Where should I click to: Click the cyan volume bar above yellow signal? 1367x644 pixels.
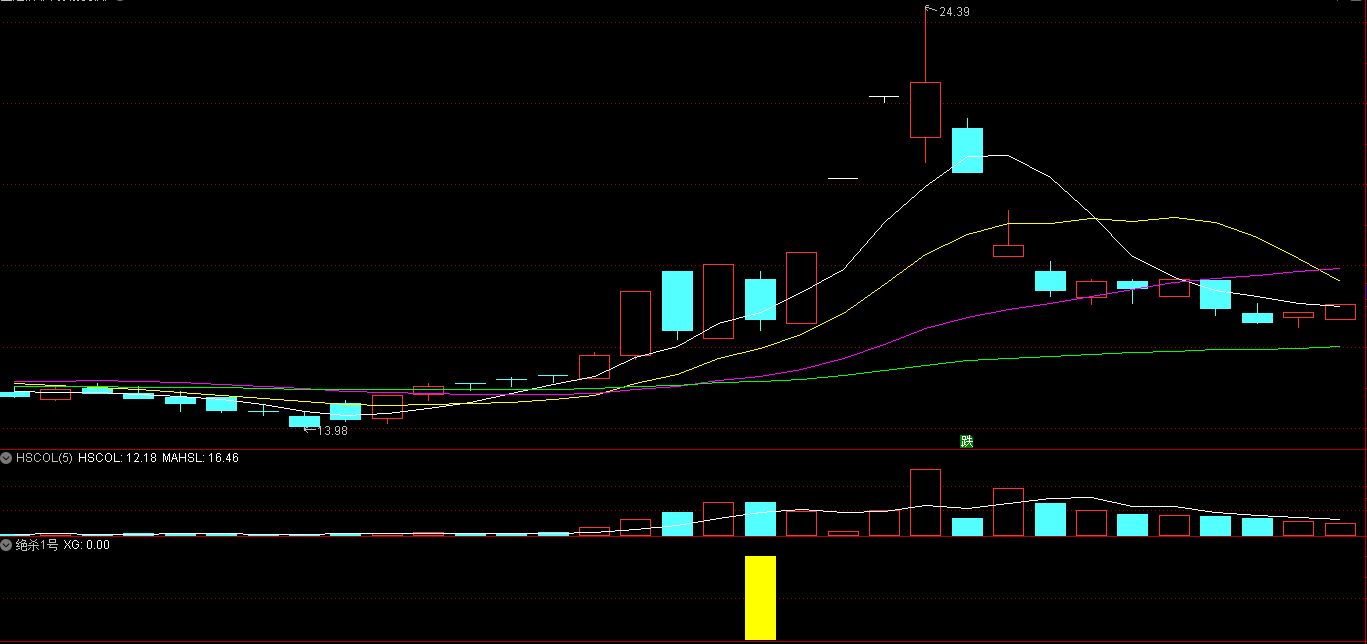click(760, 519)
